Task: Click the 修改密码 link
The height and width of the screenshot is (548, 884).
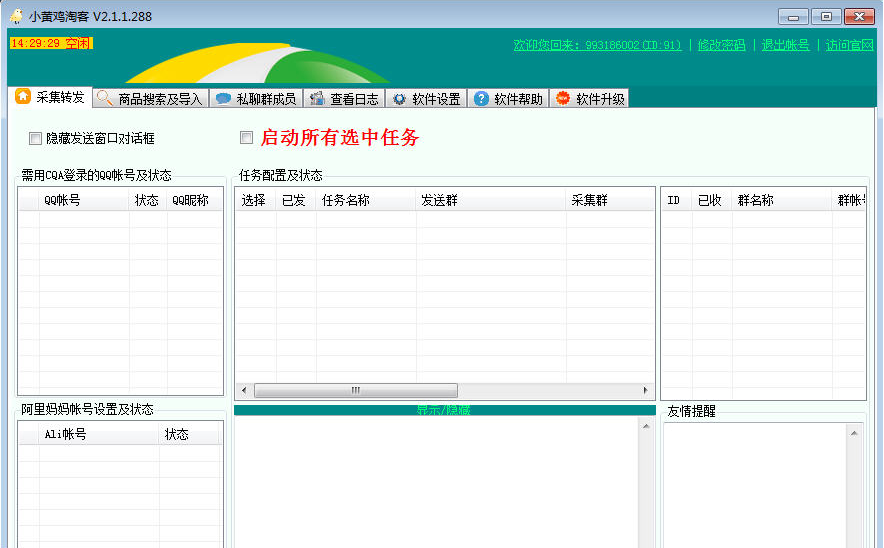Action: pos(721,45)
